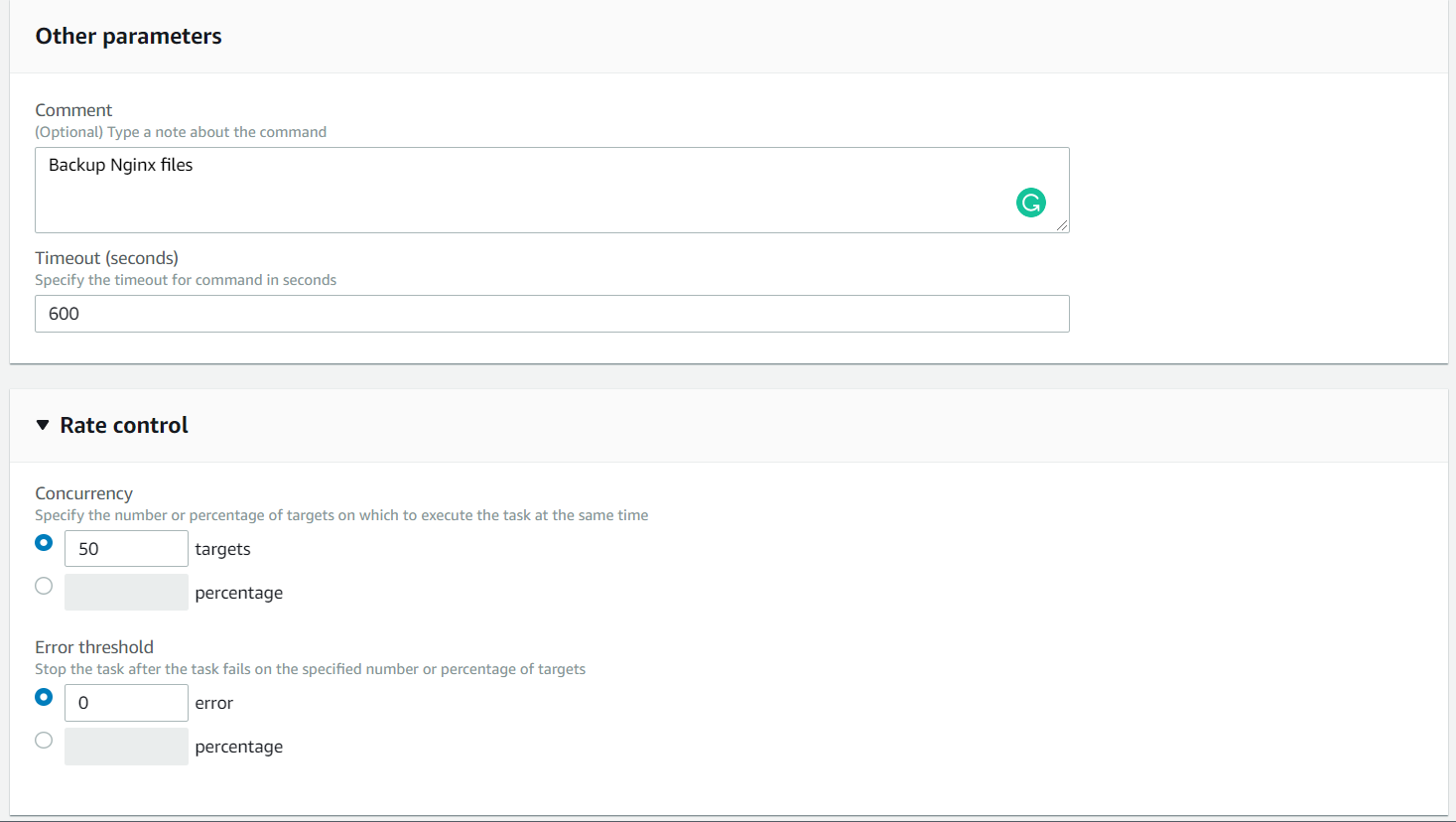The image size is (1456, 822).
Task: Click the Timeout seconds field showing 600
Action: 552,314
